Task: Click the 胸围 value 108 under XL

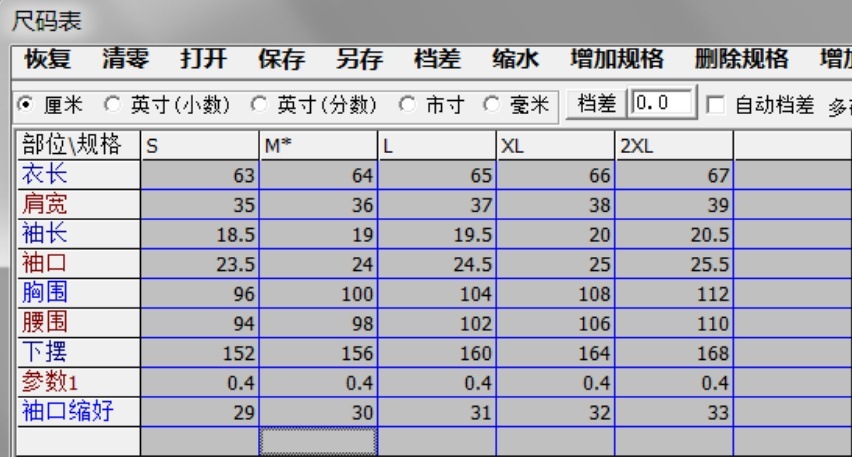Action: pos(555,293)
